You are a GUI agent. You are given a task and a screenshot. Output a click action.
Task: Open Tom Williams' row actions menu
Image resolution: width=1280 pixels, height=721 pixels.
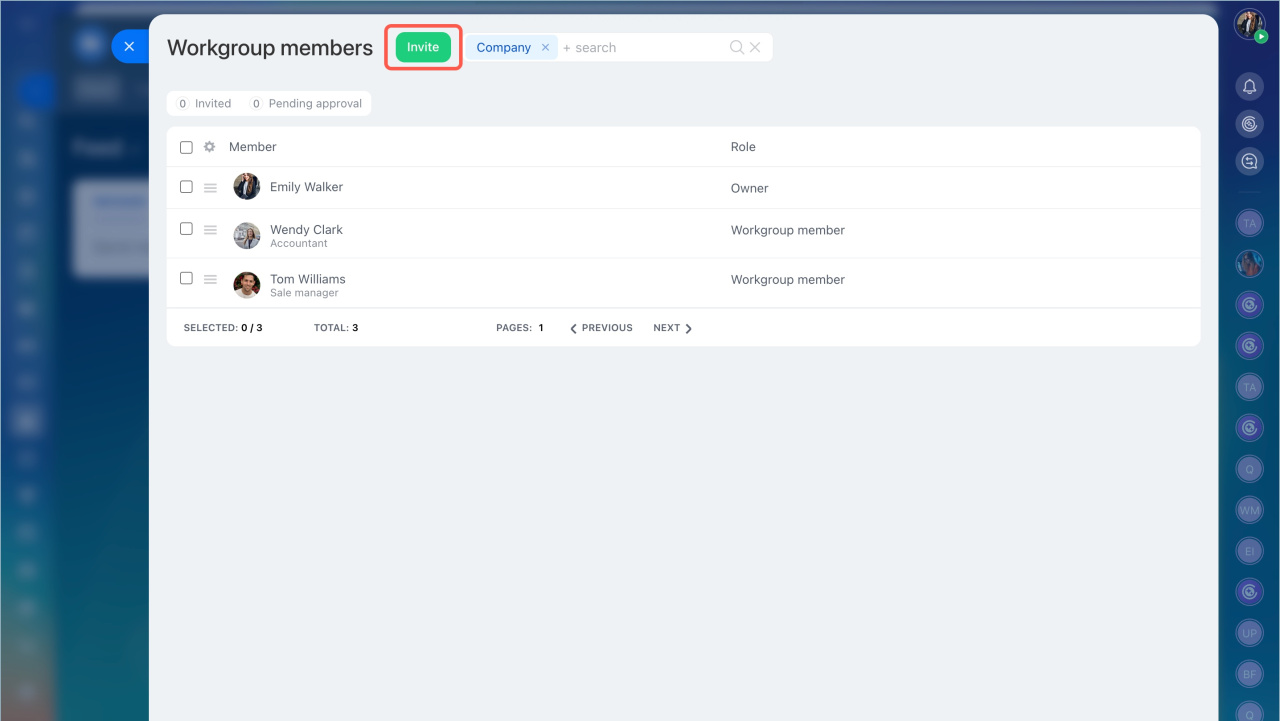210,280
